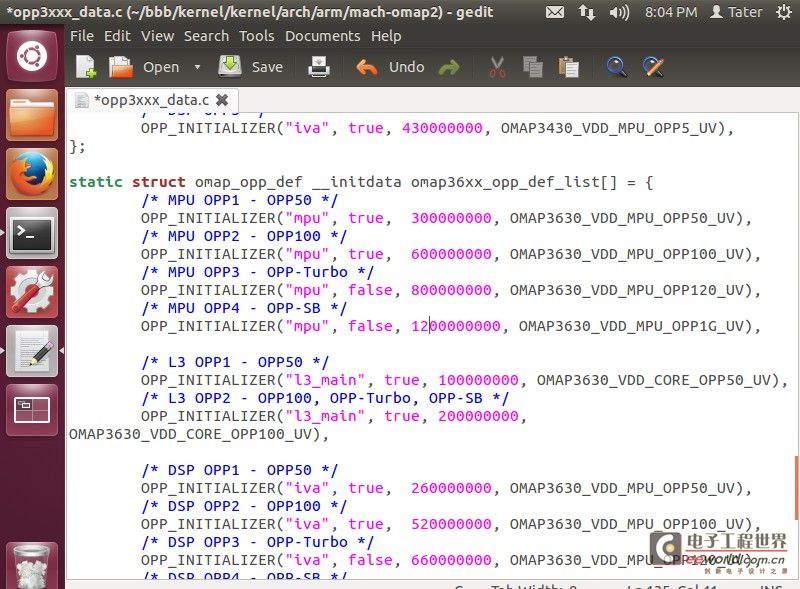Open the Tools menu
This screenshot has width=800, height=589.
[257, 36]
